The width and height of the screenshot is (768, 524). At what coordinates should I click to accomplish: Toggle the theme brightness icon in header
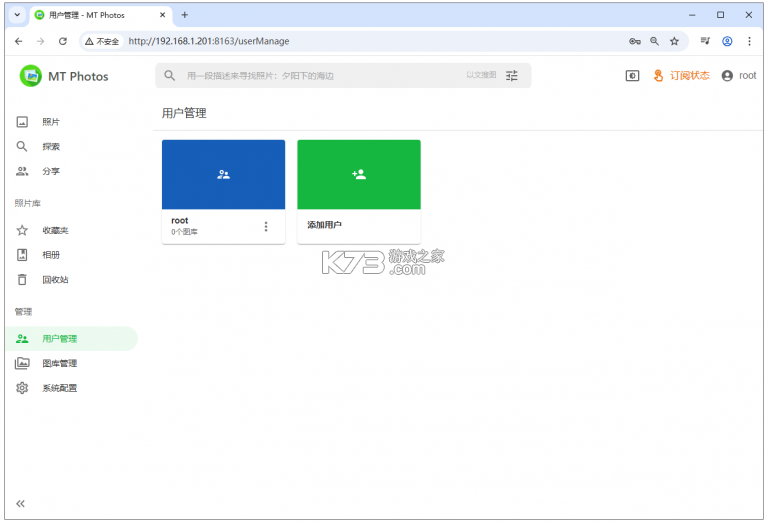632,75
